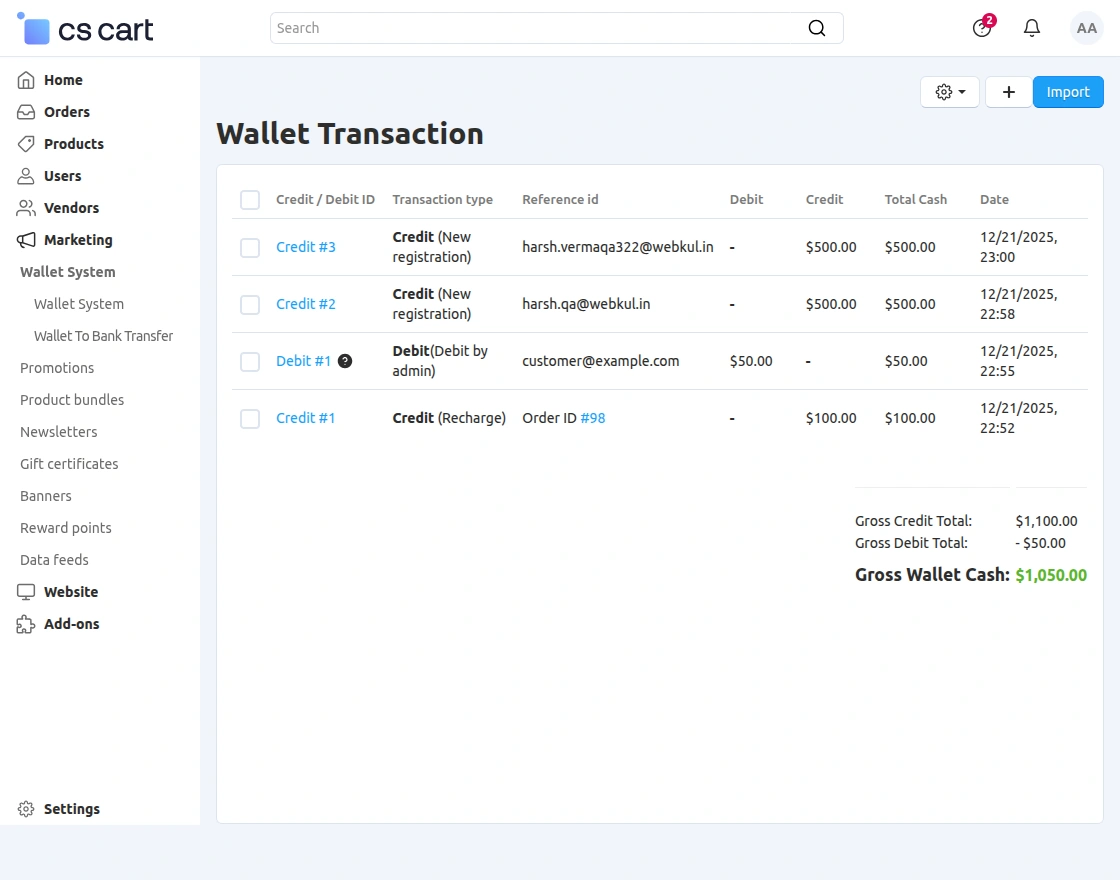This screenshot has width=1120, height=880.
Task: Open the Add-ons puzzle icon
Action: point(25,624)
